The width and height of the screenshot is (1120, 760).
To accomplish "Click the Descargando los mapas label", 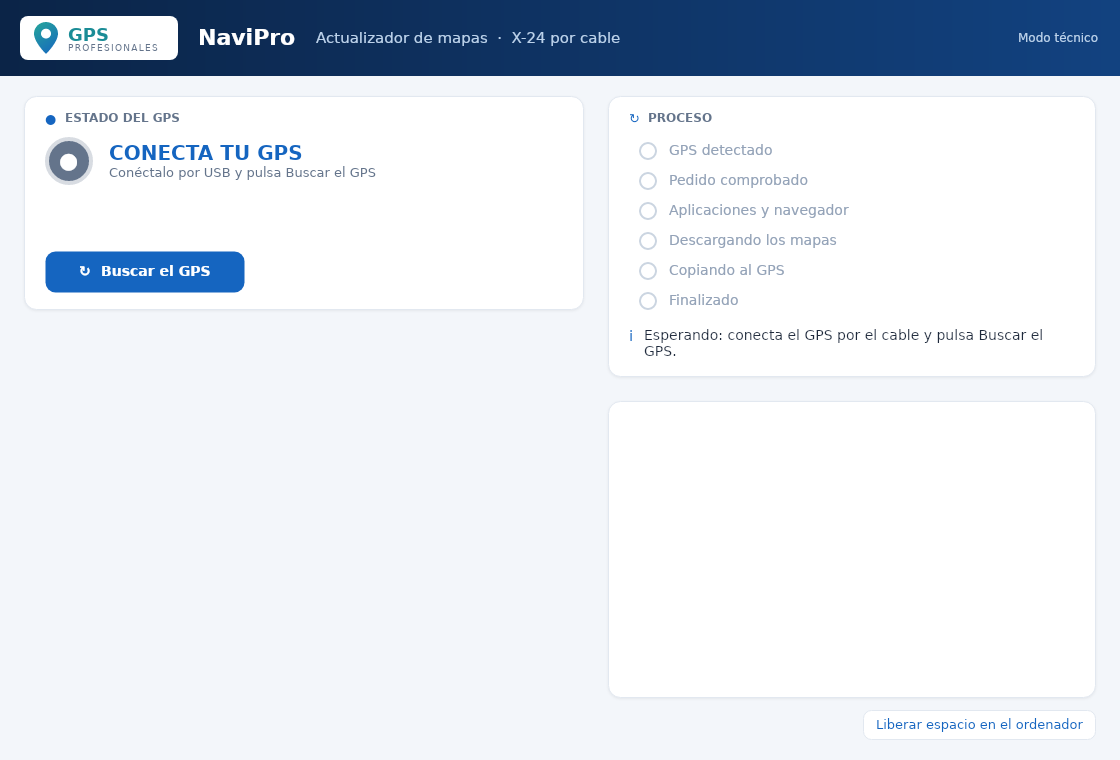I will [x=753, y=240].
